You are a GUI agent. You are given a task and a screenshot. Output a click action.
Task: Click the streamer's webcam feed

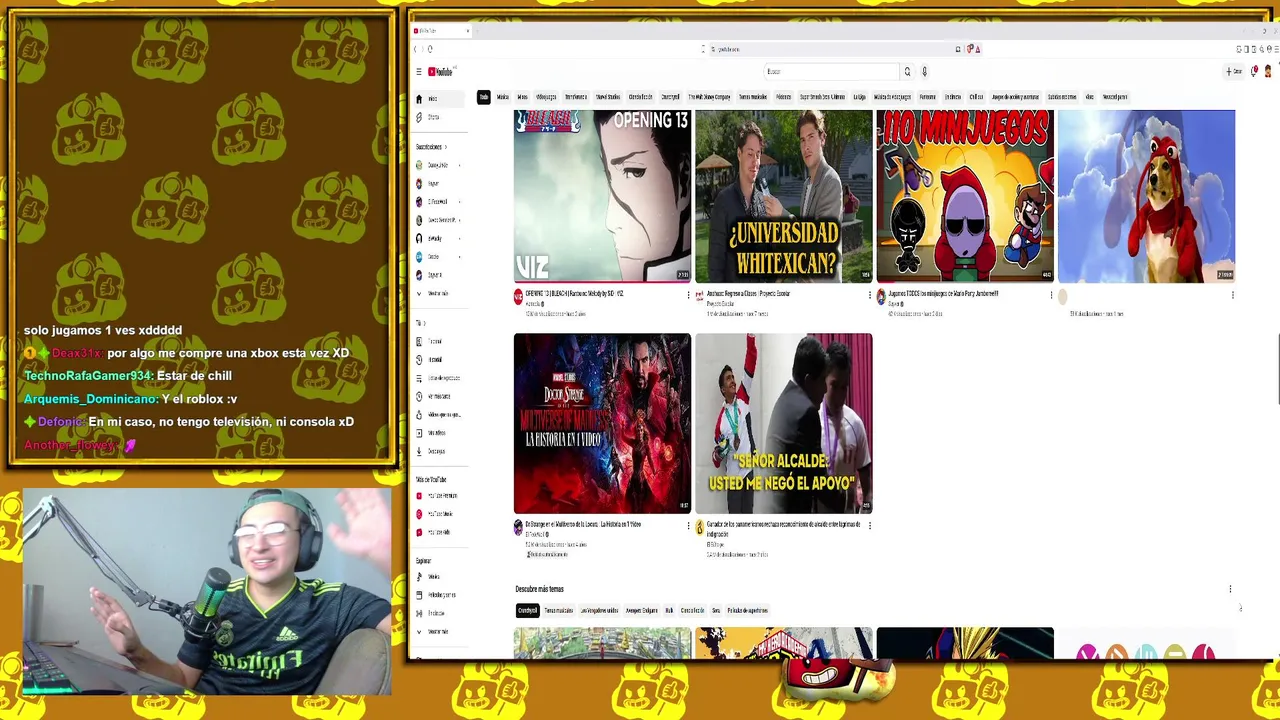206,592
